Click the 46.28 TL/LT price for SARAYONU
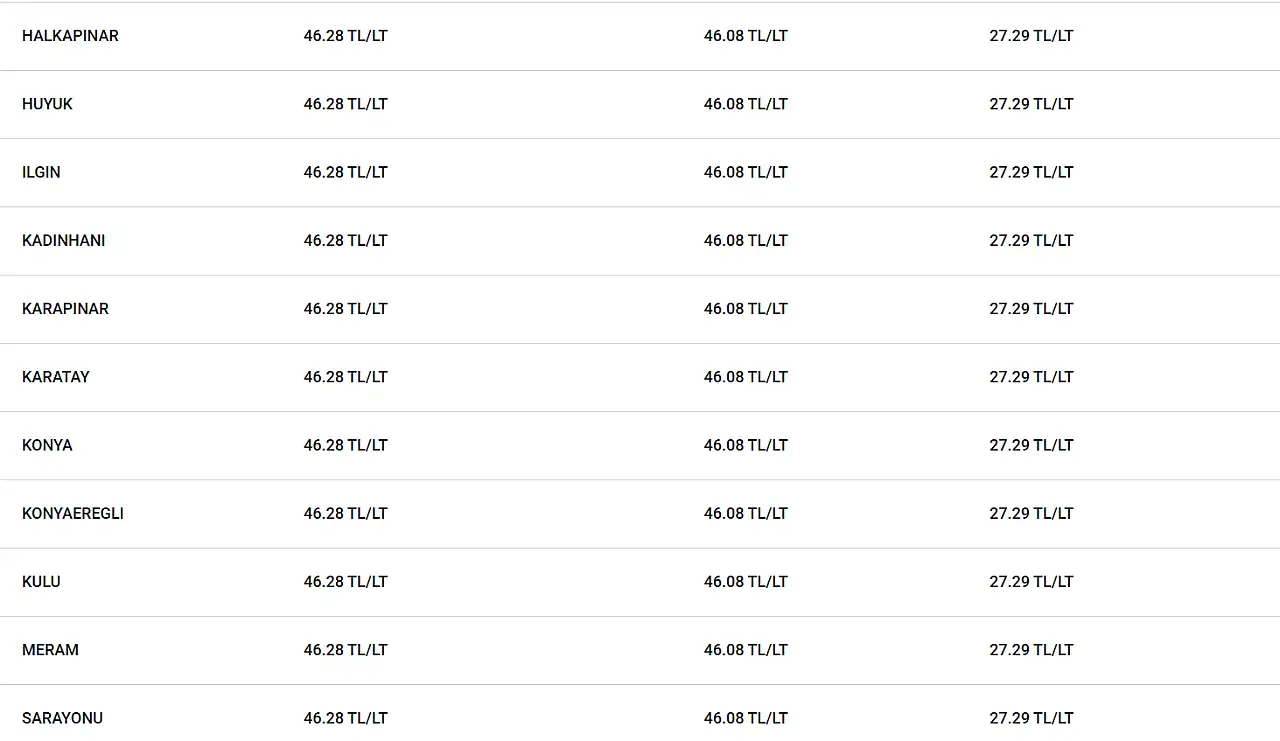 [346, 718]
